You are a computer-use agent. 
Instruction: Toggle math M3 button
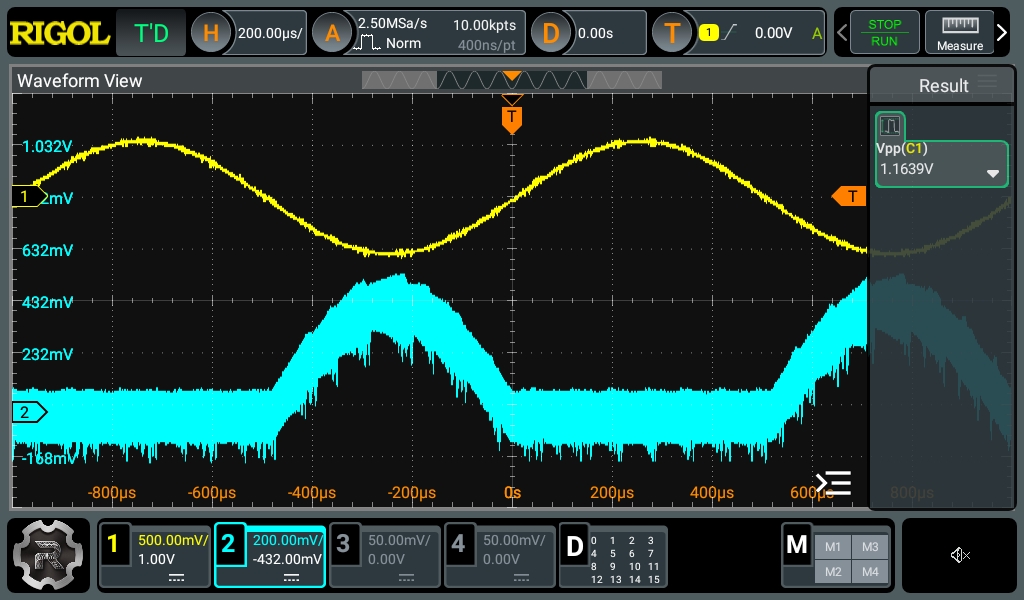point(870,546)
